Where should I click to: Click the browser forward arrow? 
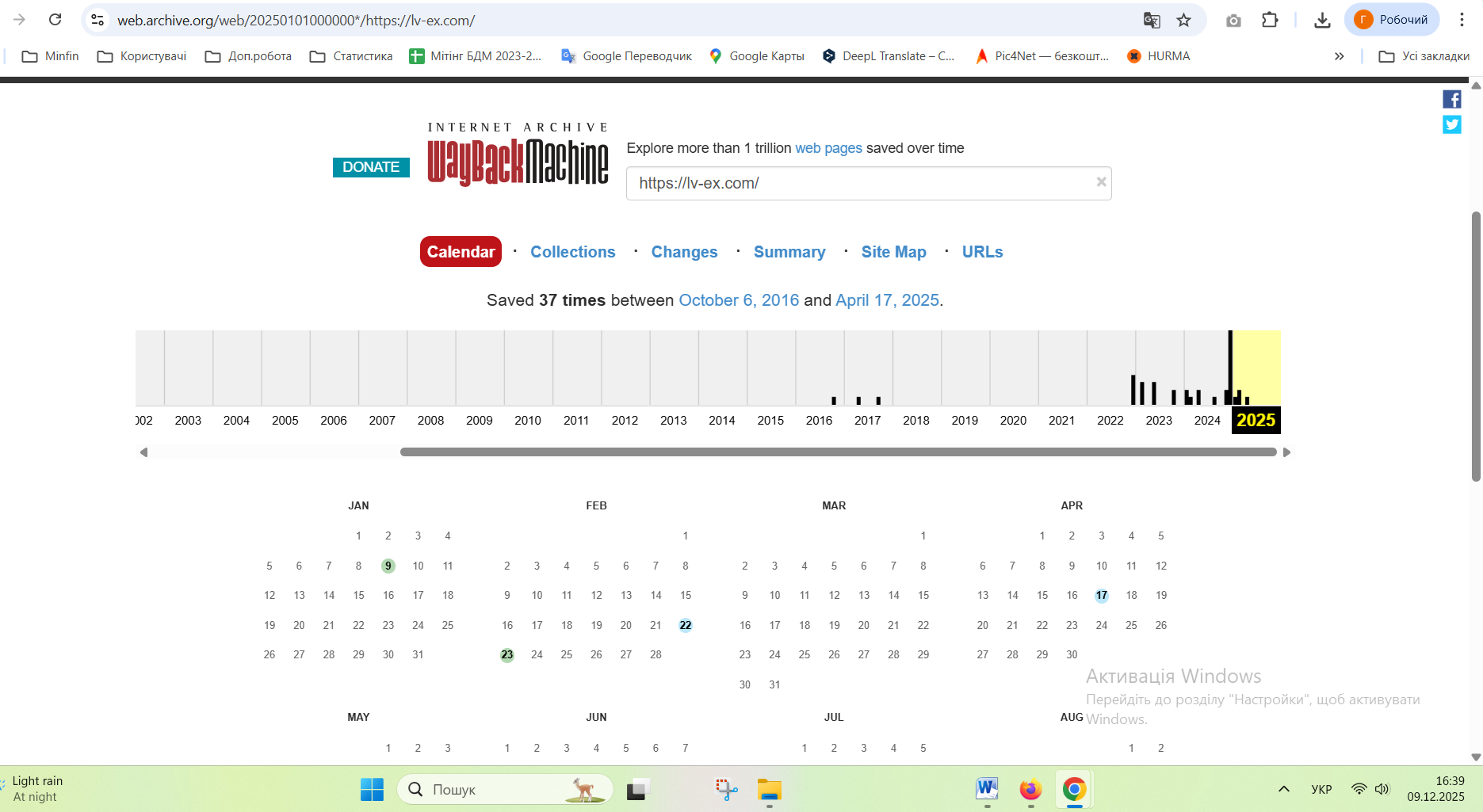[20, 20]
